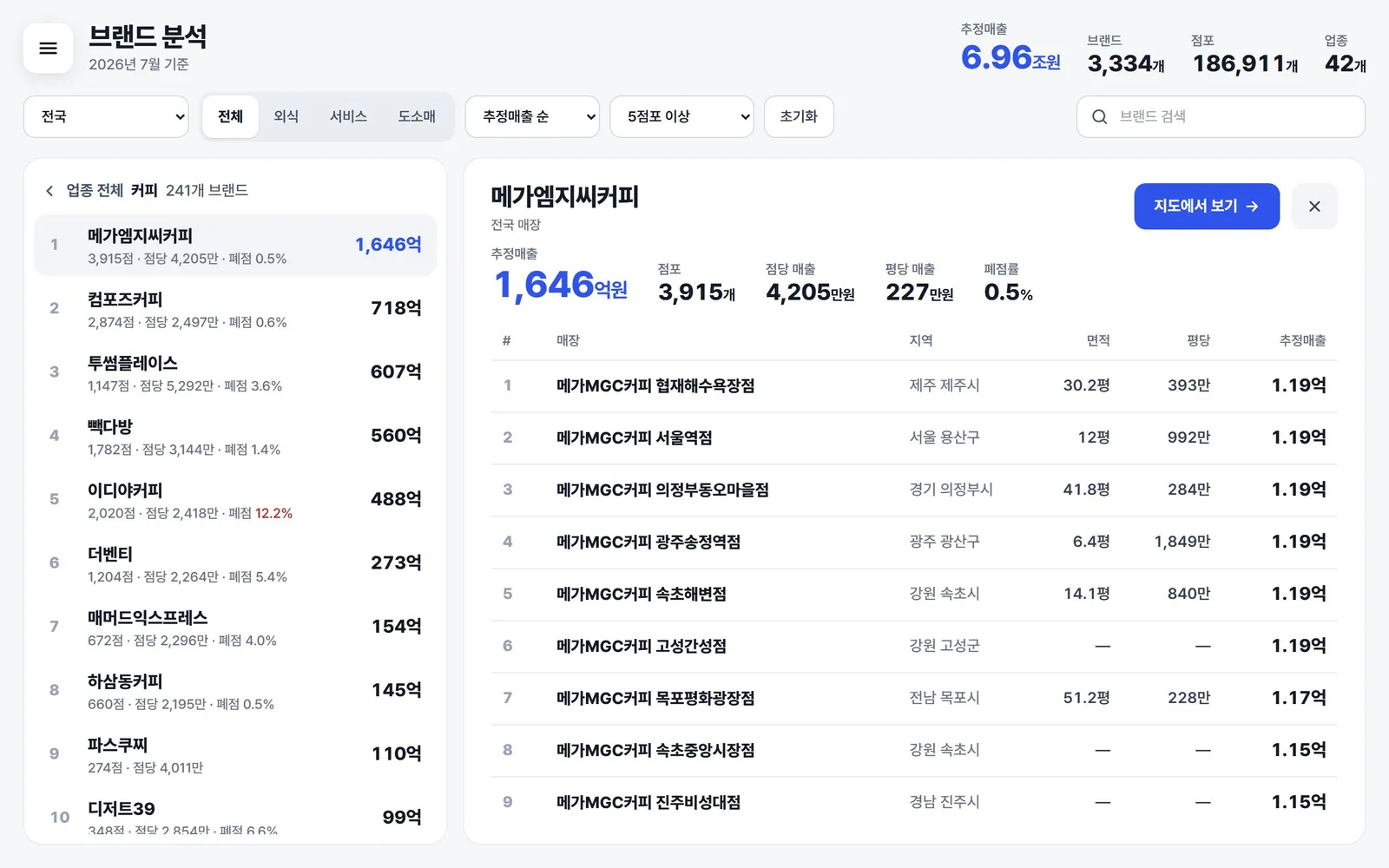
Task: Select the 더벤티 brand row
Action: 235,563
